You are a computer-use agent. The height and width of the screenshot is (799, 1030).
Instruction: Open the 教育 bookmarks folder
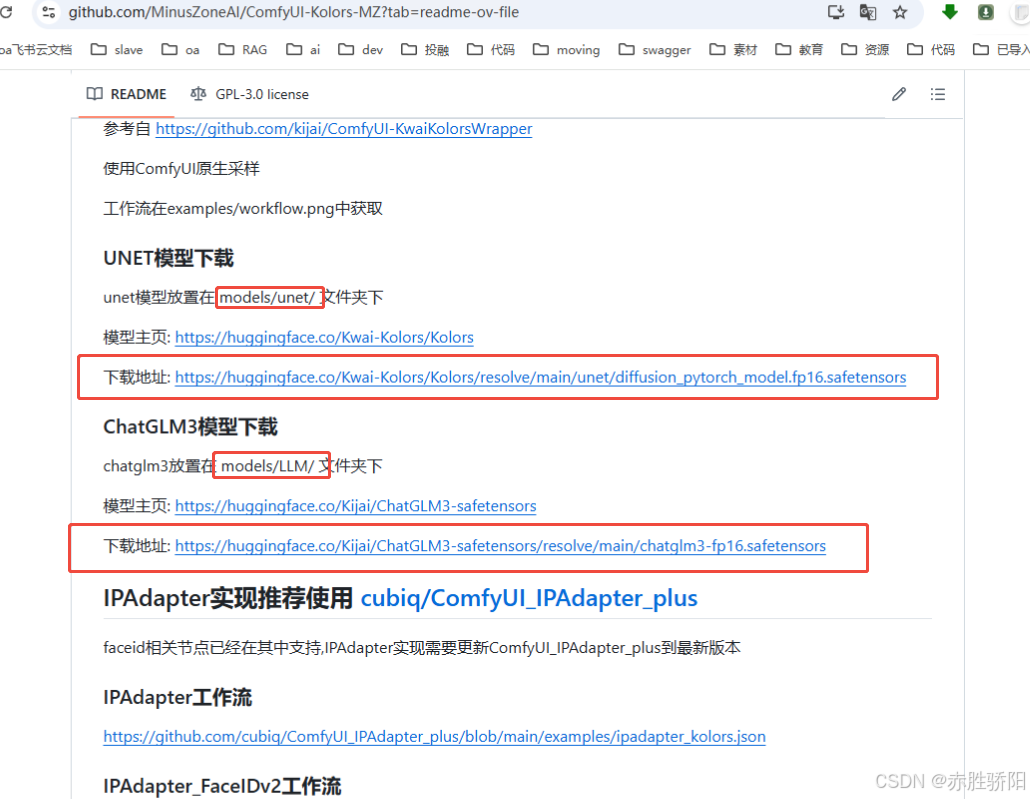[799, 50]
